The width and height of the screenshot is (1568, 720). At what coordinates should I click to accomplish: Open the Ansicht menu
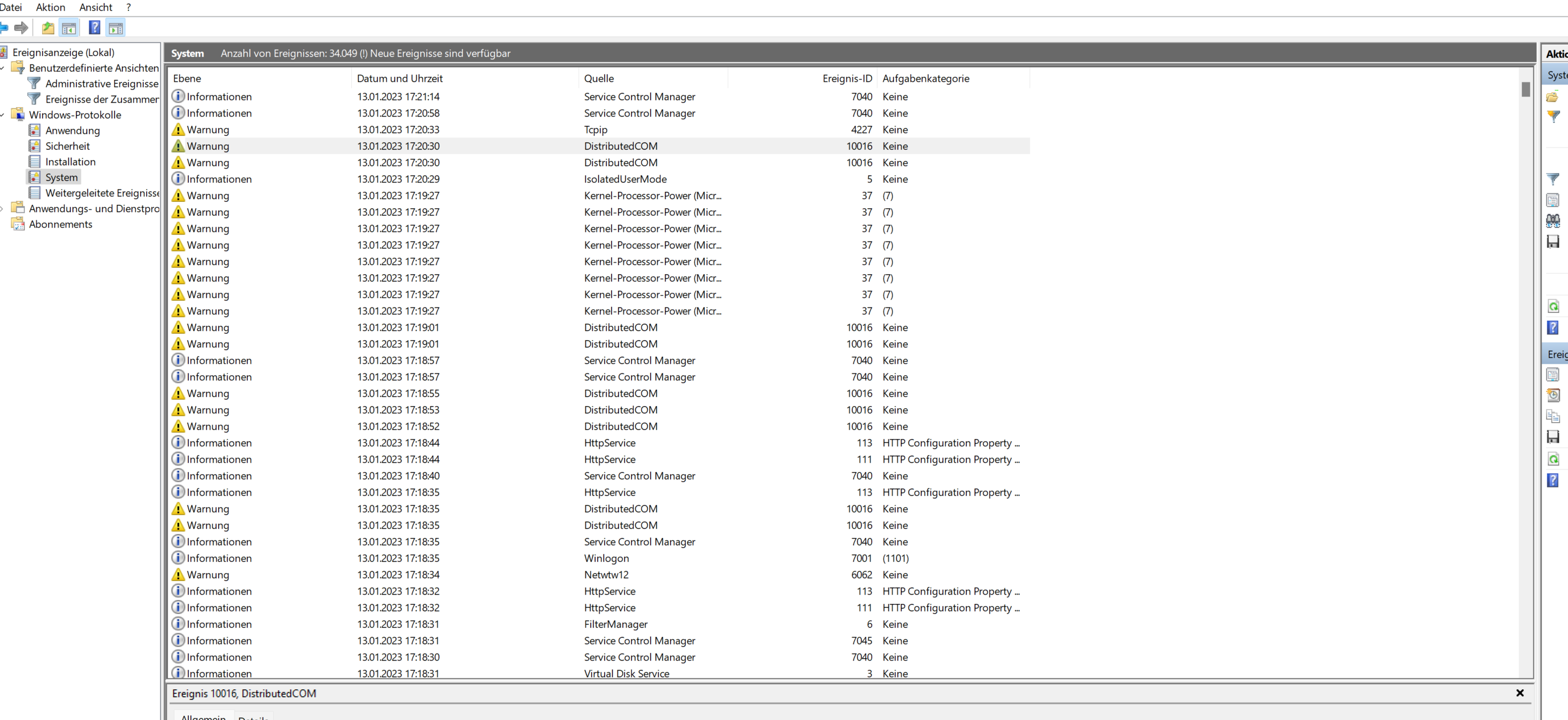(x=96, y=7)
